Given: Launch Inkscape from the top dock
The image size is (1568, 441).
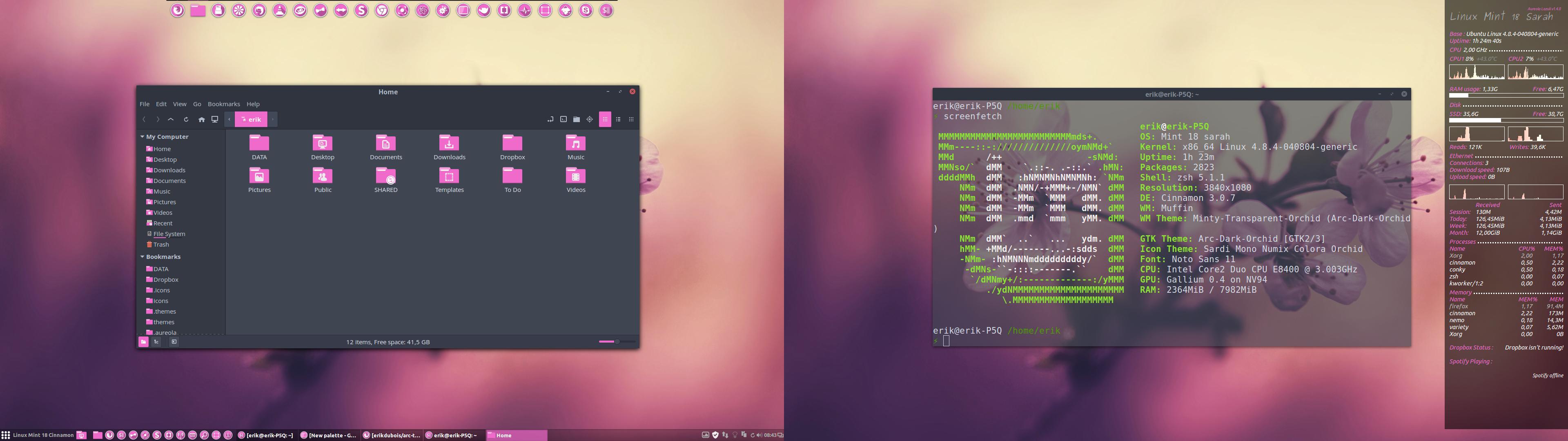Looking at the screenshot, I should 566,10.
